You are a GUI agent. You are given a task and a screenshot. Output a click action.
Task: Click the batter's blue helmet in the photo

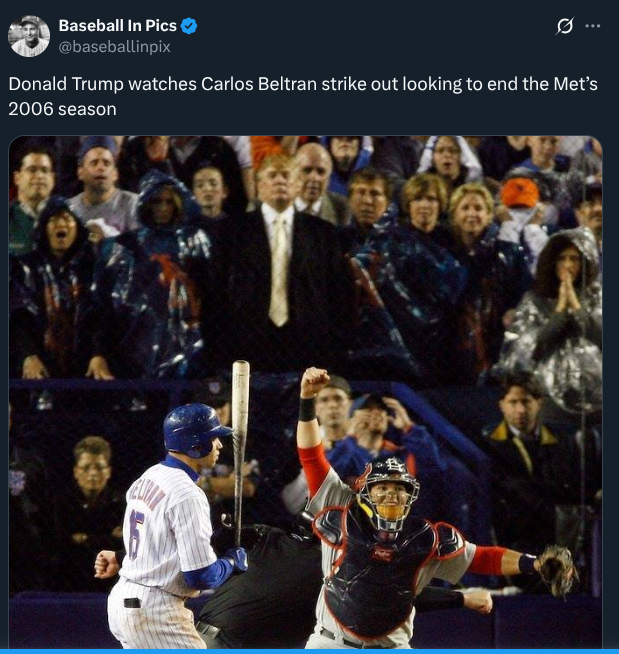[196, 430]
